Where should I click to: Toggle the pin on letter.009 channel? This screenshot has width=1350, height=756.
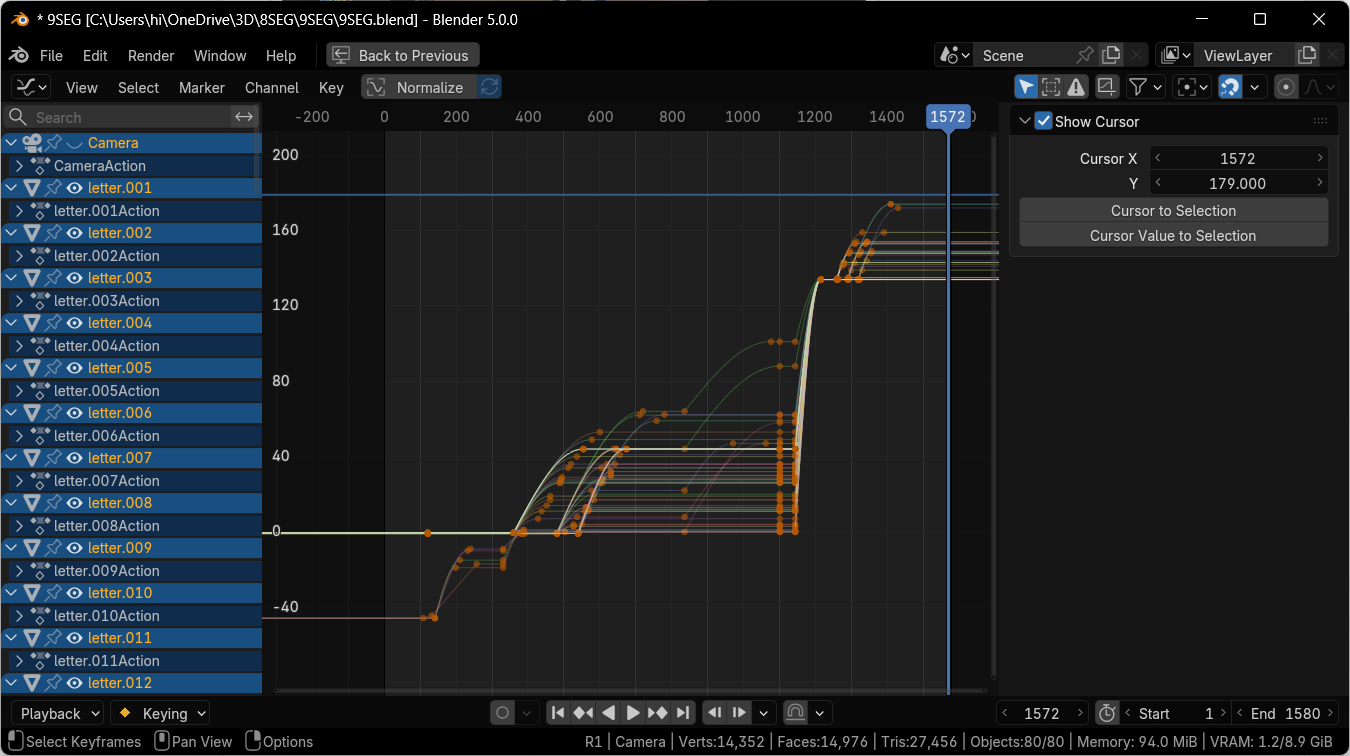[x=54, y=548]
